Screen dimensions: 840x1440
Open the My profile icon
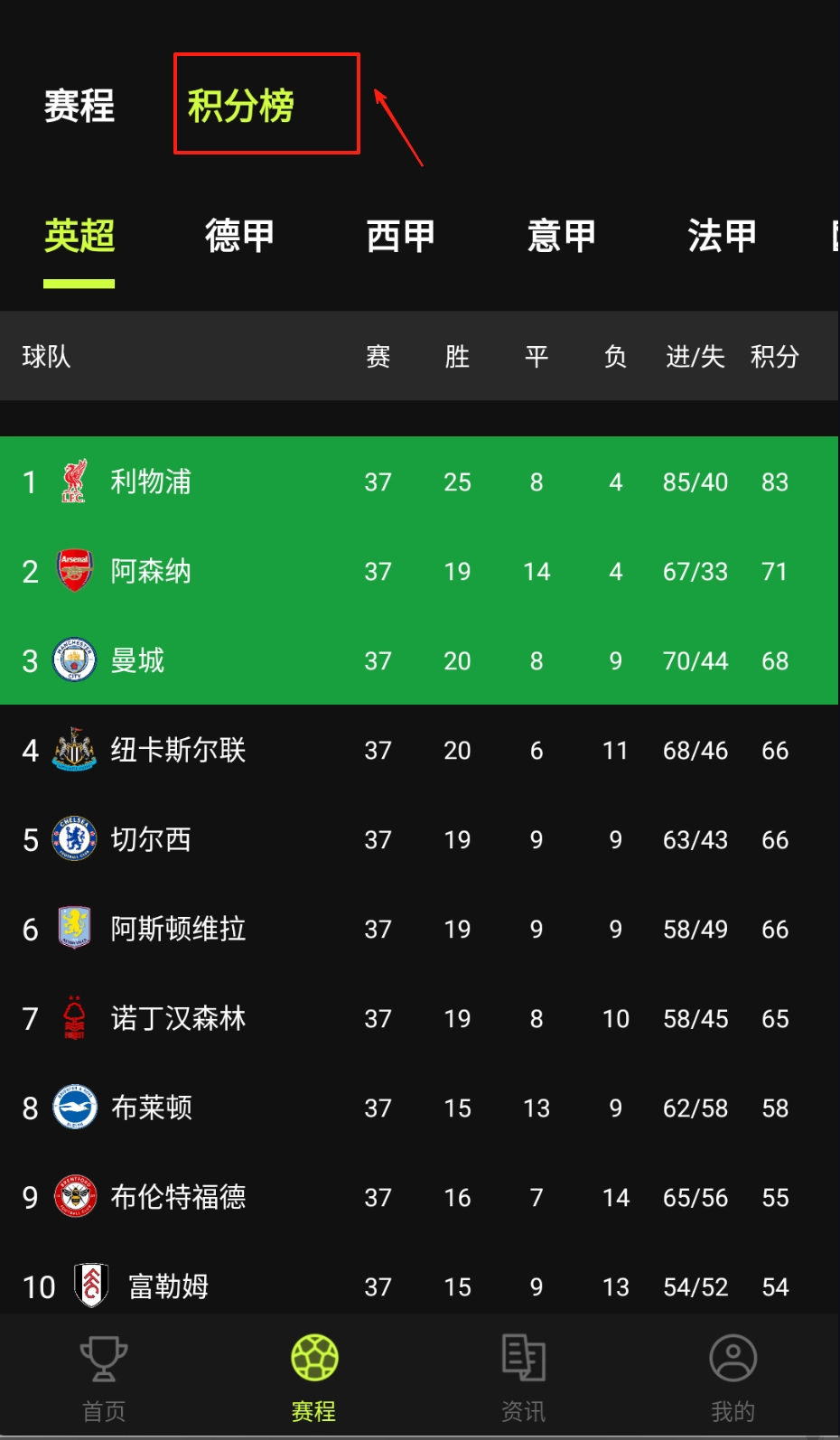point(733,1358)
